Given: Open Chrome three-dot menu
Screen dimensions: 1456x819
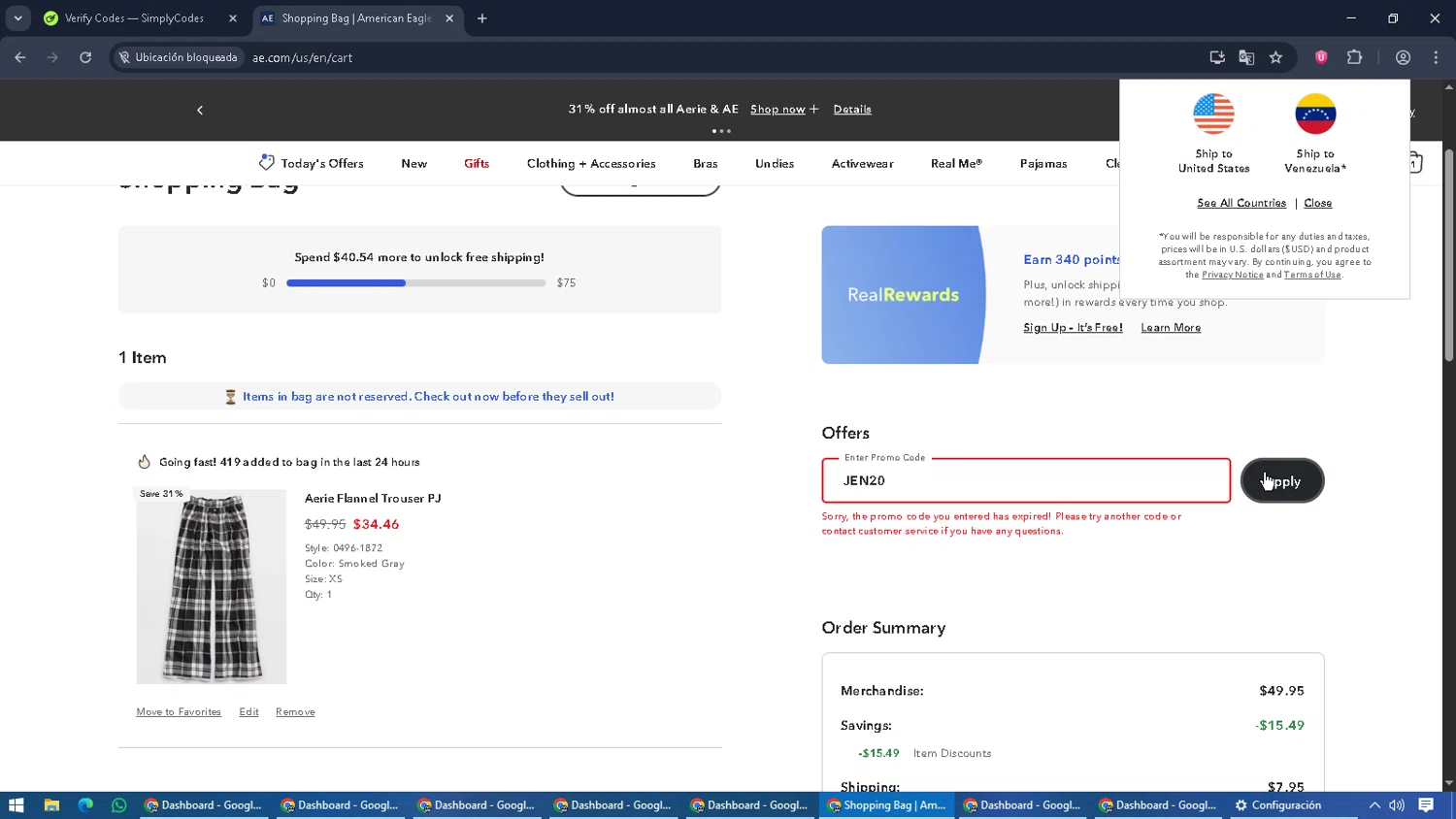Looking at the screenshot, I should (x=1436, y=57).
